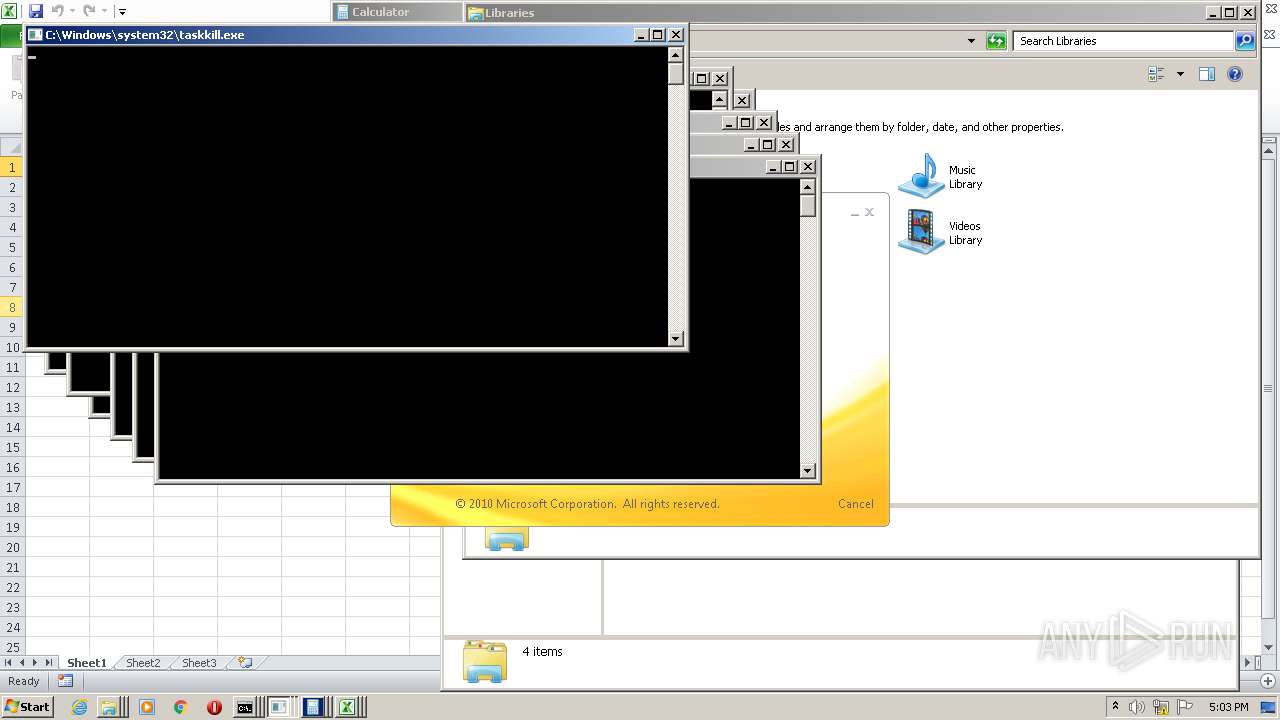Switch to the Sheet2 tab

tap(142, 663)
